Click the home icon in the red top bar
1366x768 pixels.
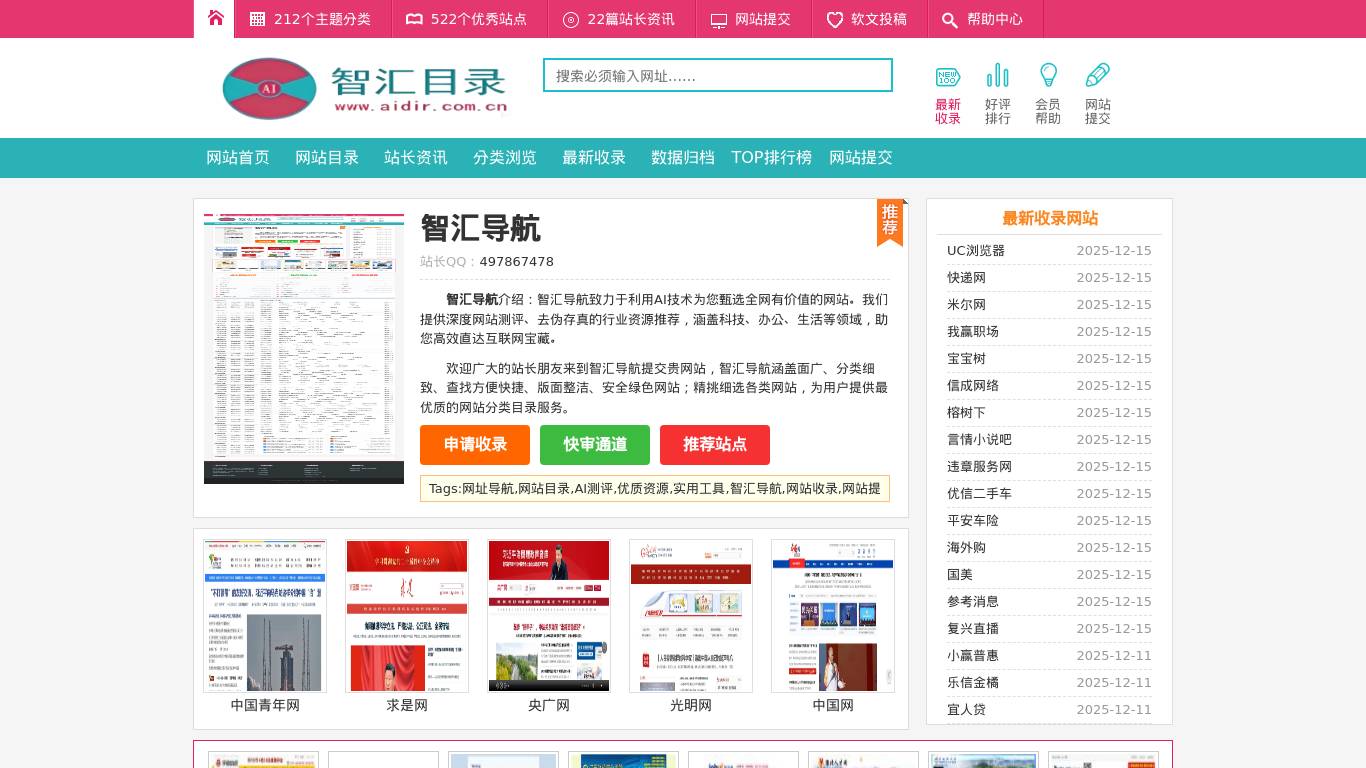(x=214, y=18)
